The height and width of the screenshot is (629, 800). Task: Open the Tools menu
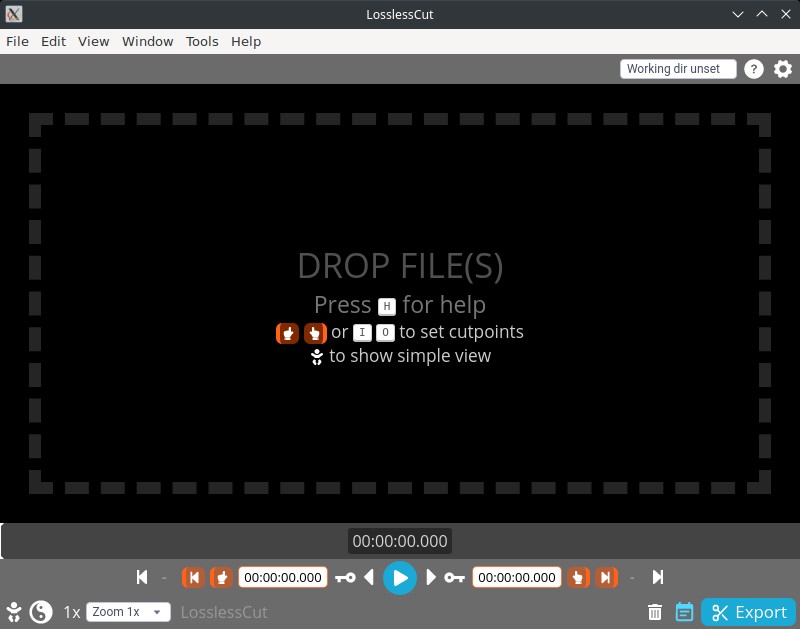pyautogui.click(x=202, y=41)
